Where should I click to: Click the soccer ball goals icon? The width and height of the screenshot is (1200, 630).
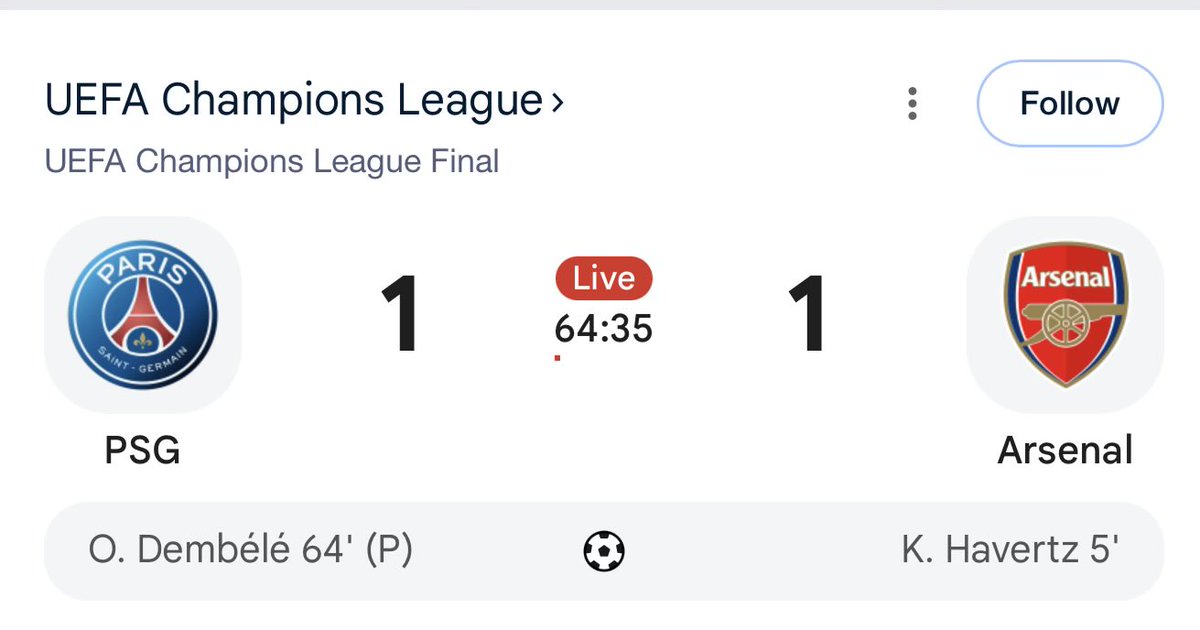pos(604,550)
